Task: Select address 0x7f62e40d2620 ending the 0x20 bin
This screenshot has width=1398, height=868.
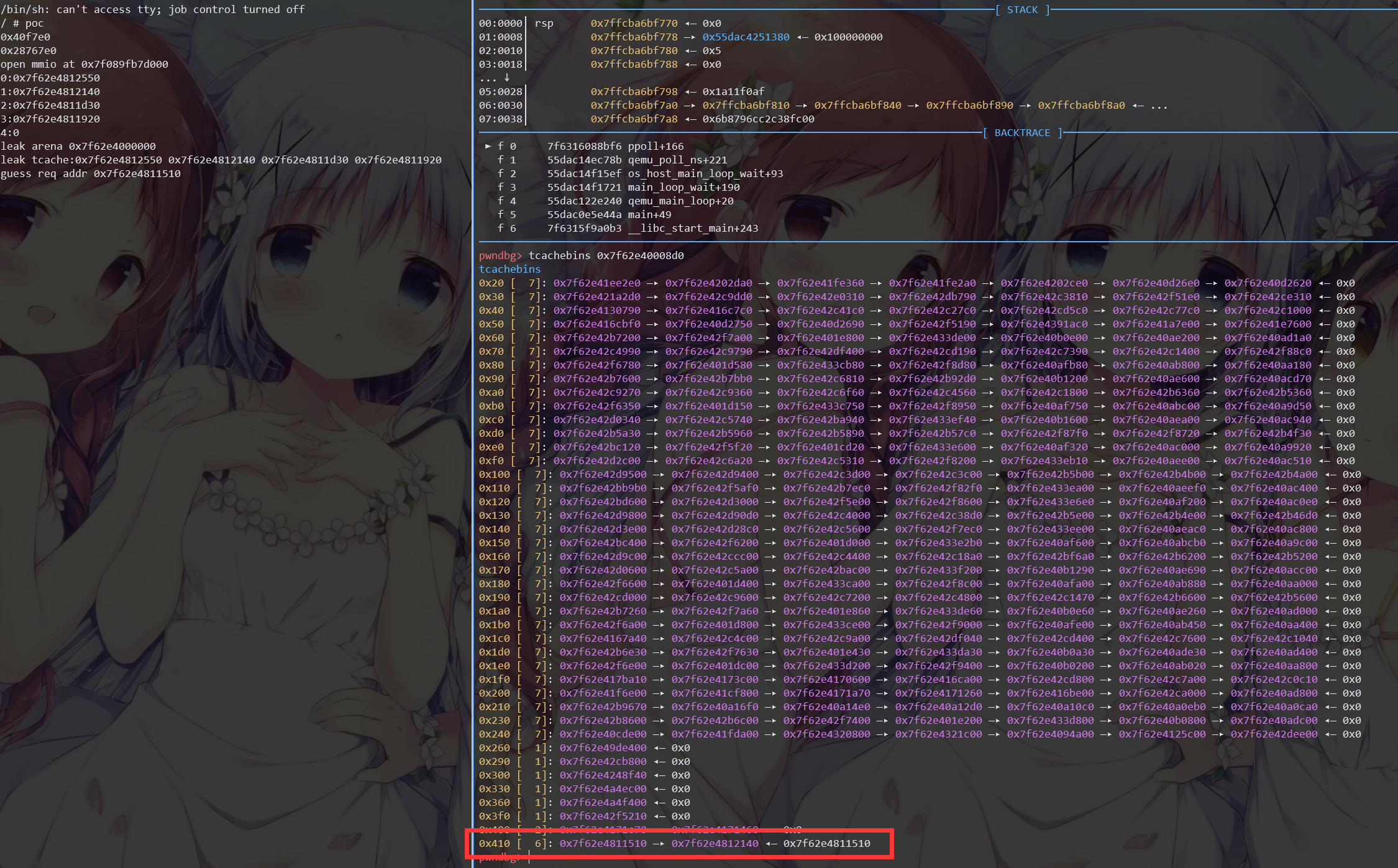Action: tap(1268, 283)
